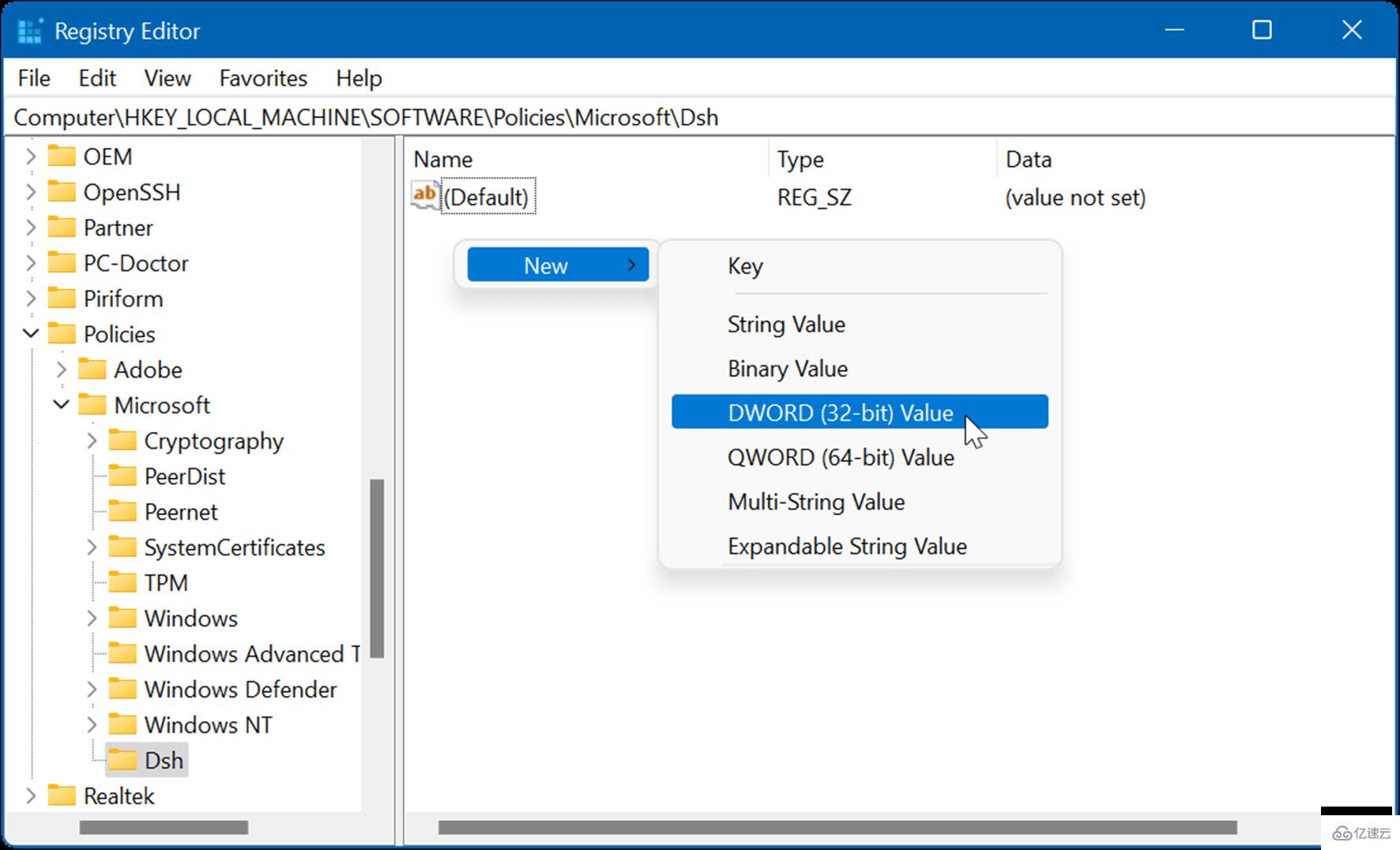Open the View menu
Image resolution: width=1400 pixels, height=850 pixels.
click(167, 78)
